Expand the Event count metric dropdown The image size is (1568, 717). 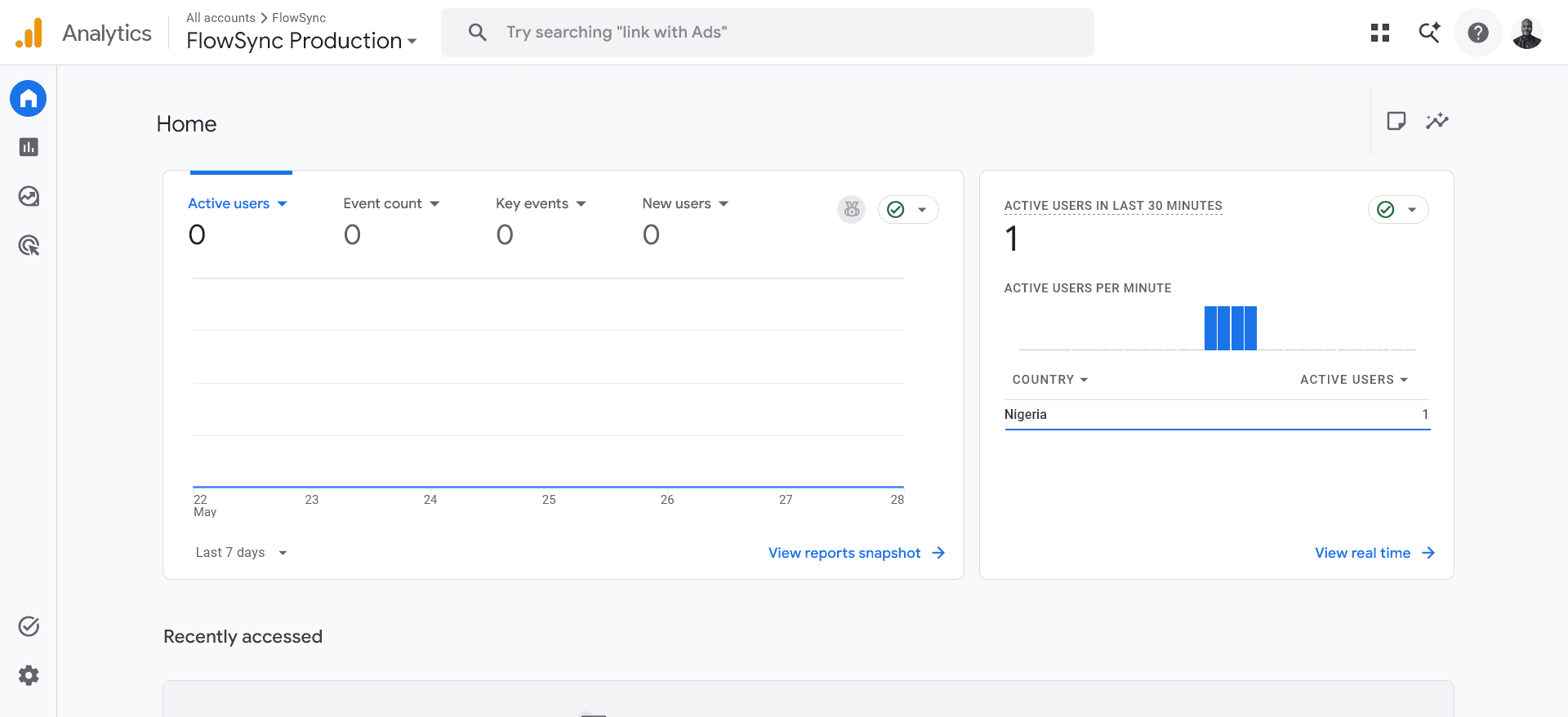435,204
